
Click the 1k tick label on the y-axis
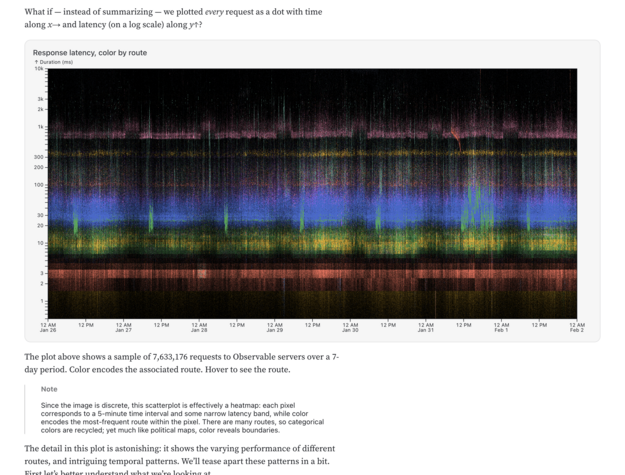[41, 127]
